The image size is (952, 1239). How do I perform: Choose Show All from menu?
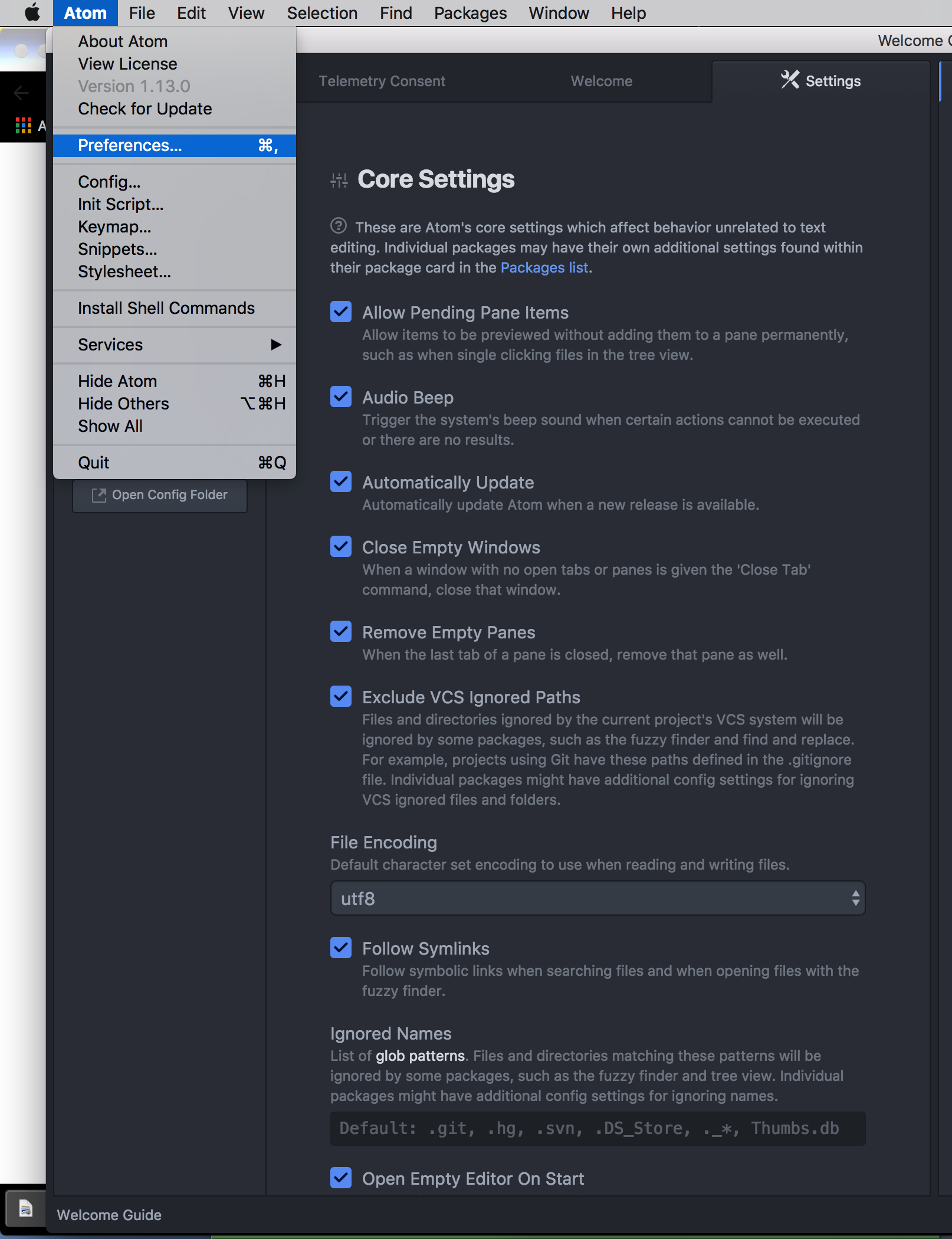click(x=175, y=426)
